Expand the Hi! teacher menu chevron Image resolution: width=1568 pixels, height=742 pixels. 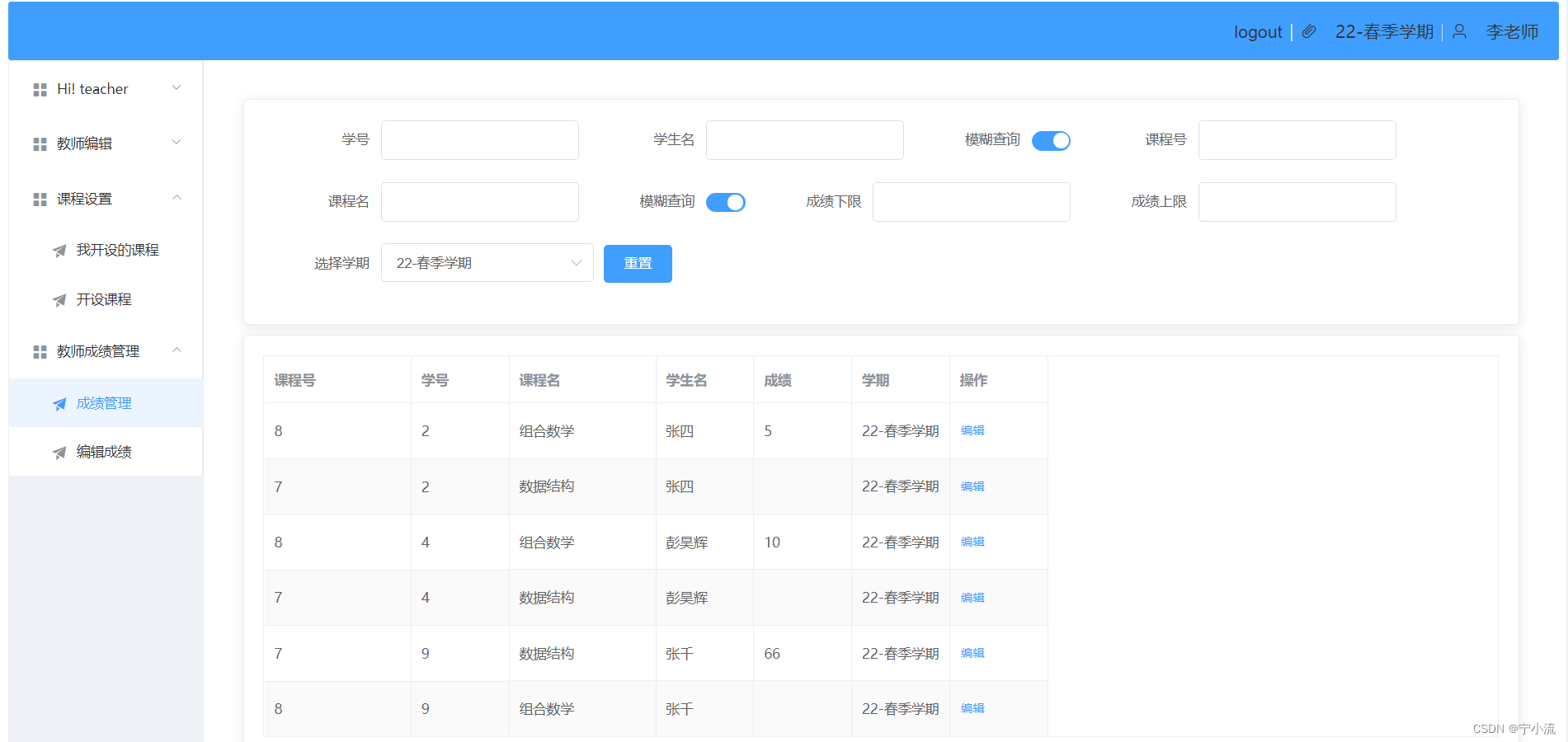tap(177, 87)
